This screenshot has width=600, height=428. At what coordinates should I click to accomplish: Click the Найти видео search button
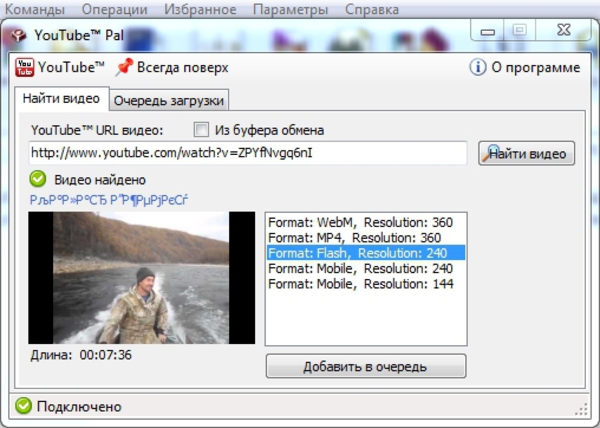(x=527, y=153)
